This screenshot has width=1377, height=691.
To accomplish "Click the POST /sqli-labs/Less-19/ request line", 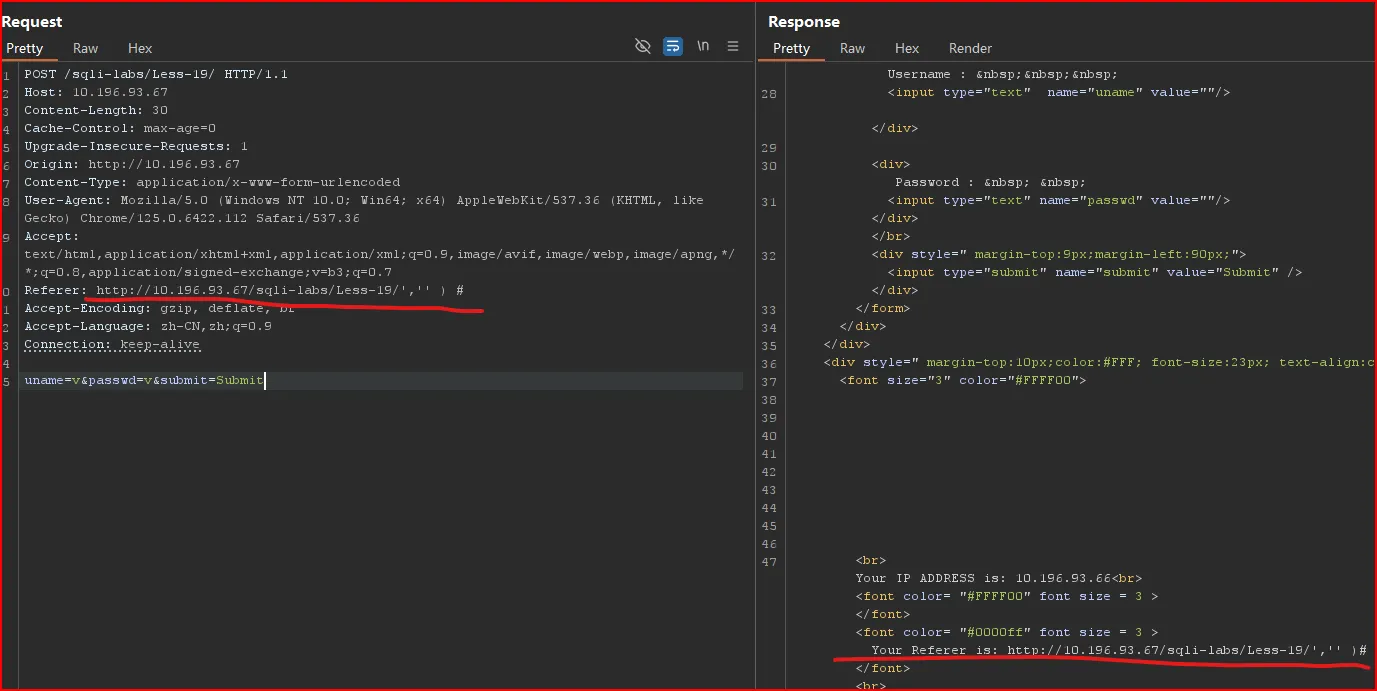I will [x=156, y=74].
